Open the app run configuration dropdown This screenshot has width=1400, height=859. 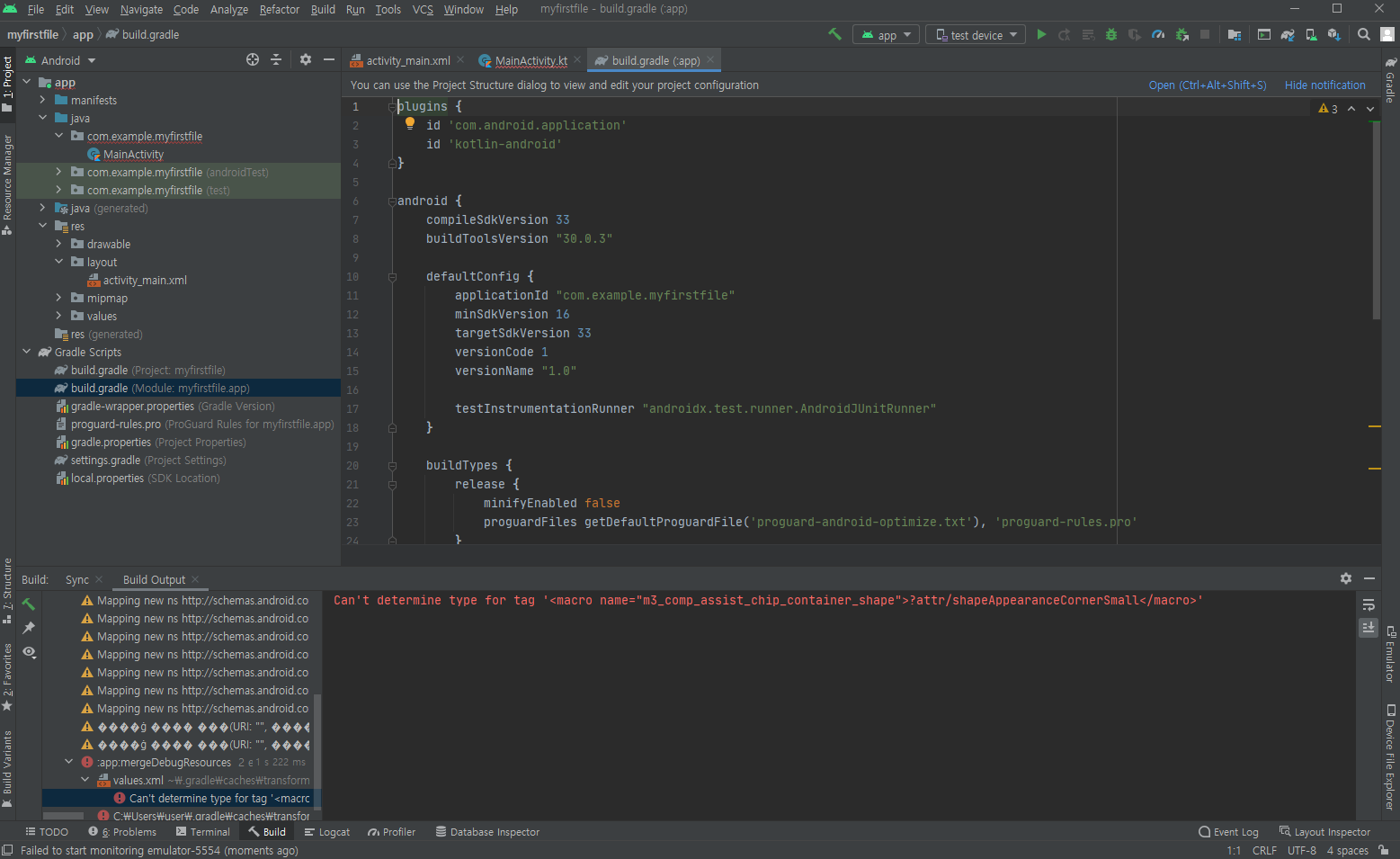click(x=886, y=35)
